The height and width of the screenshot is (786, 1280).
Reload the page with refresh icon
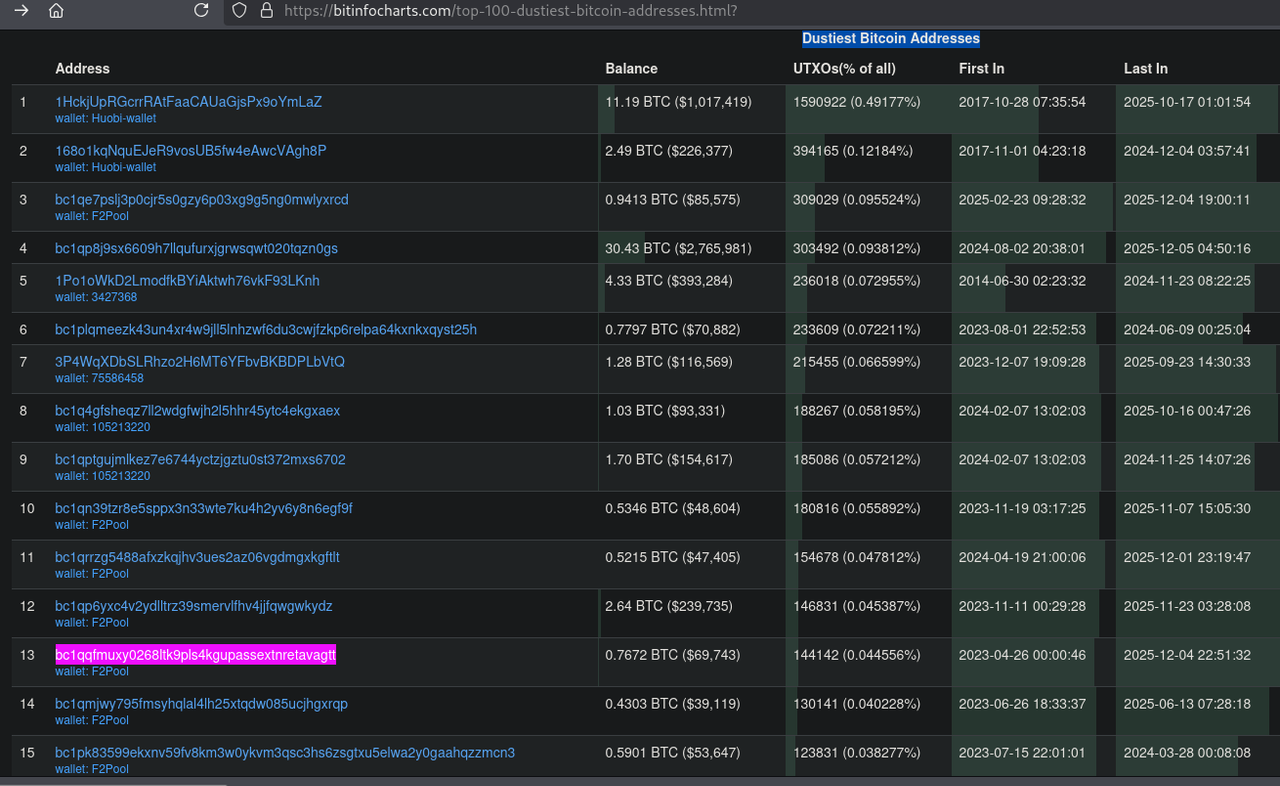click(201, 11)
